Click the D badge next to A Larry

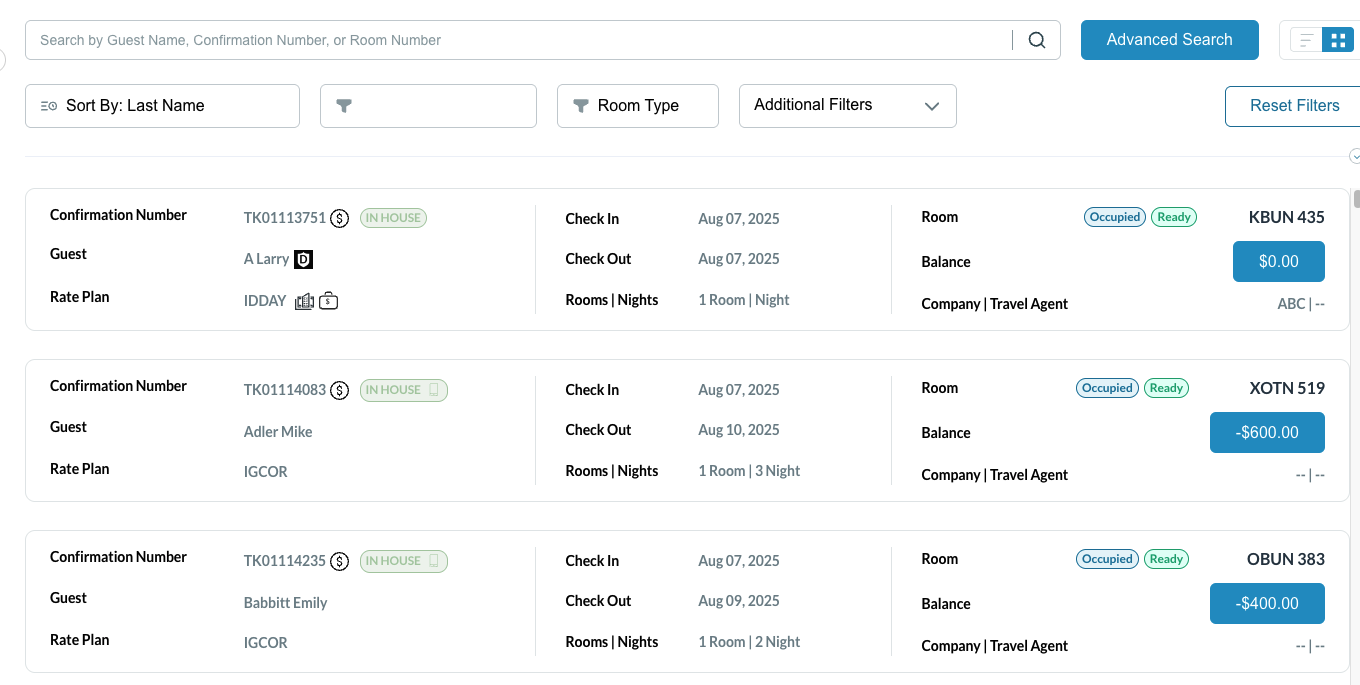(304, 259)
